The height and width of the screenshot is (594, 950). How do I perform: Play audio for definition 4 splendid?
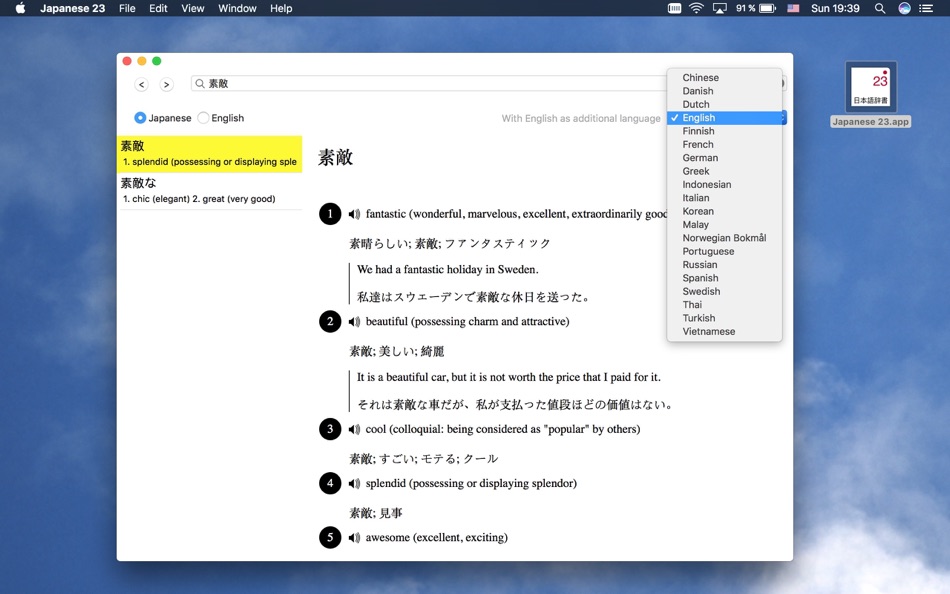354,483
